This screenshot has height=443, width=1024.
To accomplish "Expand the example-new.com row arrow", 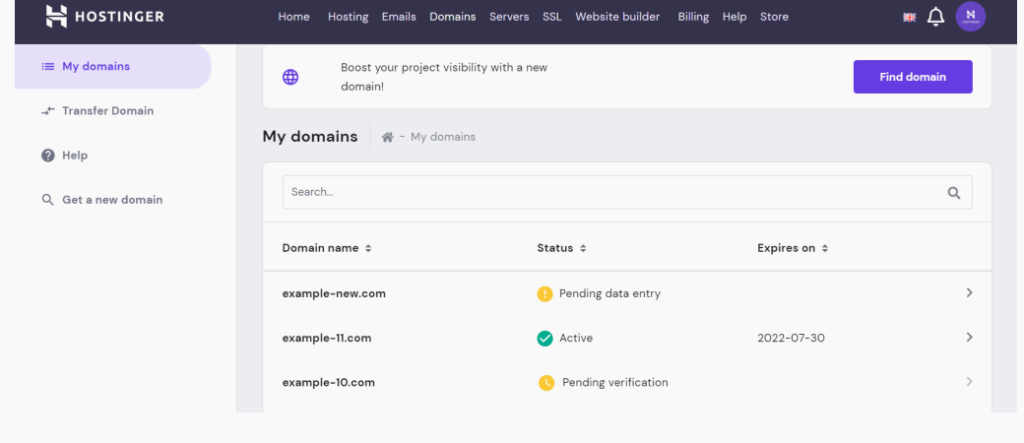I will point(969,293).
